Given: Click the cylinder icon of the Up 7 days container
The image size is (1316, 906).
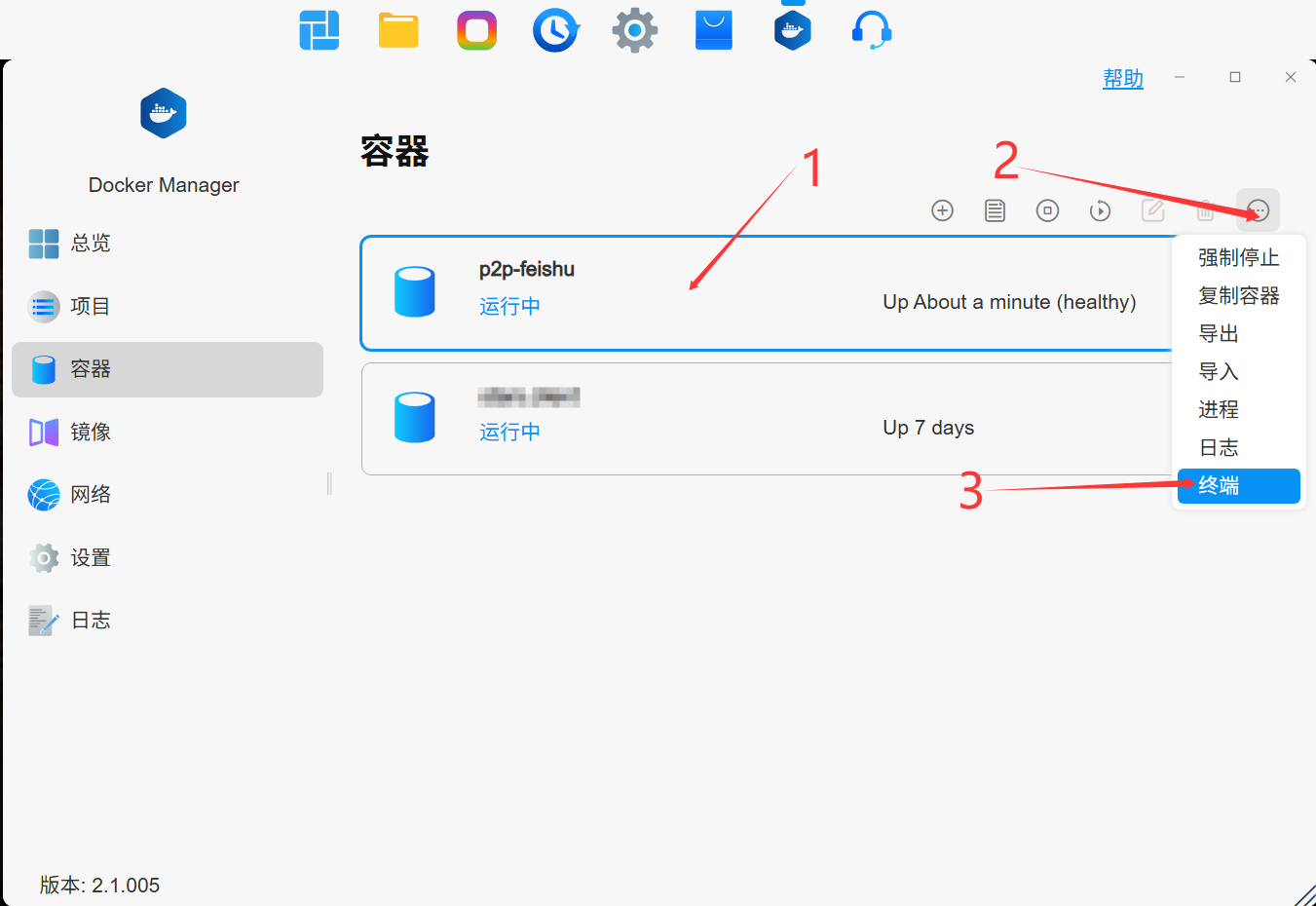Looking at the screenshot, I should point(415,418).
